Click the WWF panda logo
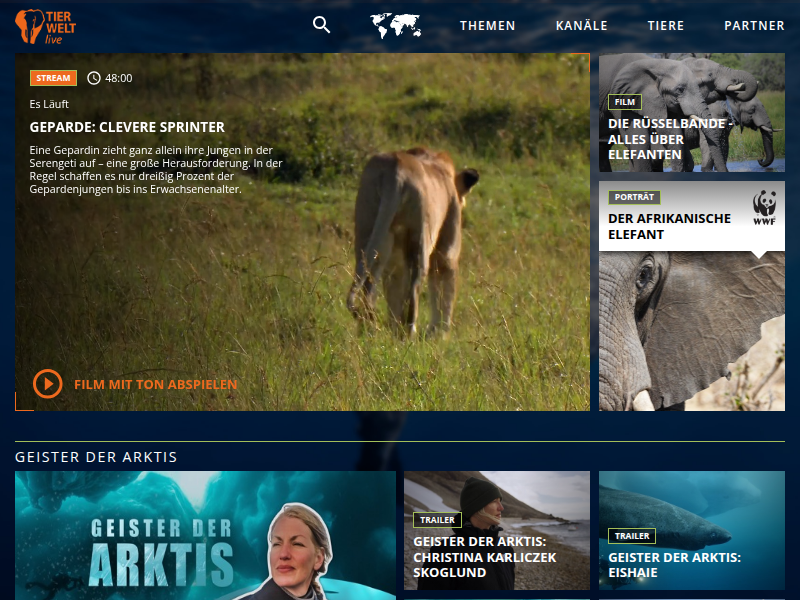Image resolution: width=800 pixels, height=600 pixels. coord(765,206)
